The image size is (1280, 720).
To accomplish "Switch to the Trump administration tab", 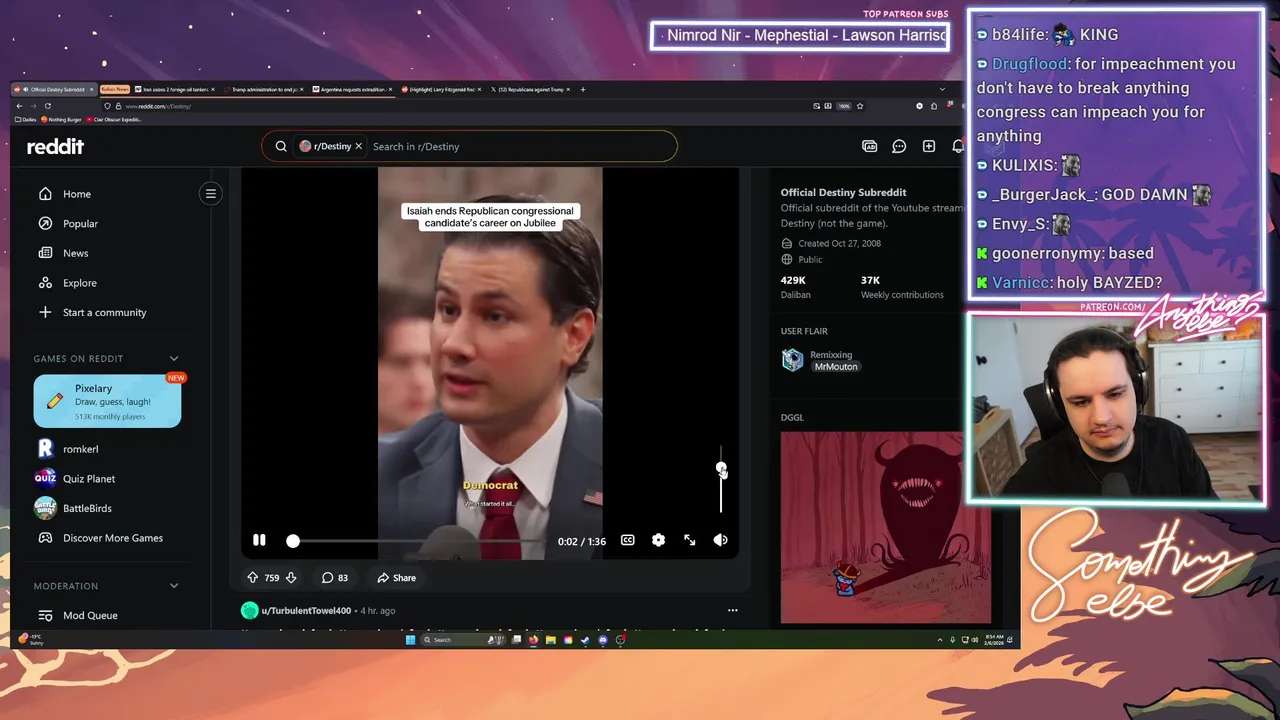I will 264,89.
